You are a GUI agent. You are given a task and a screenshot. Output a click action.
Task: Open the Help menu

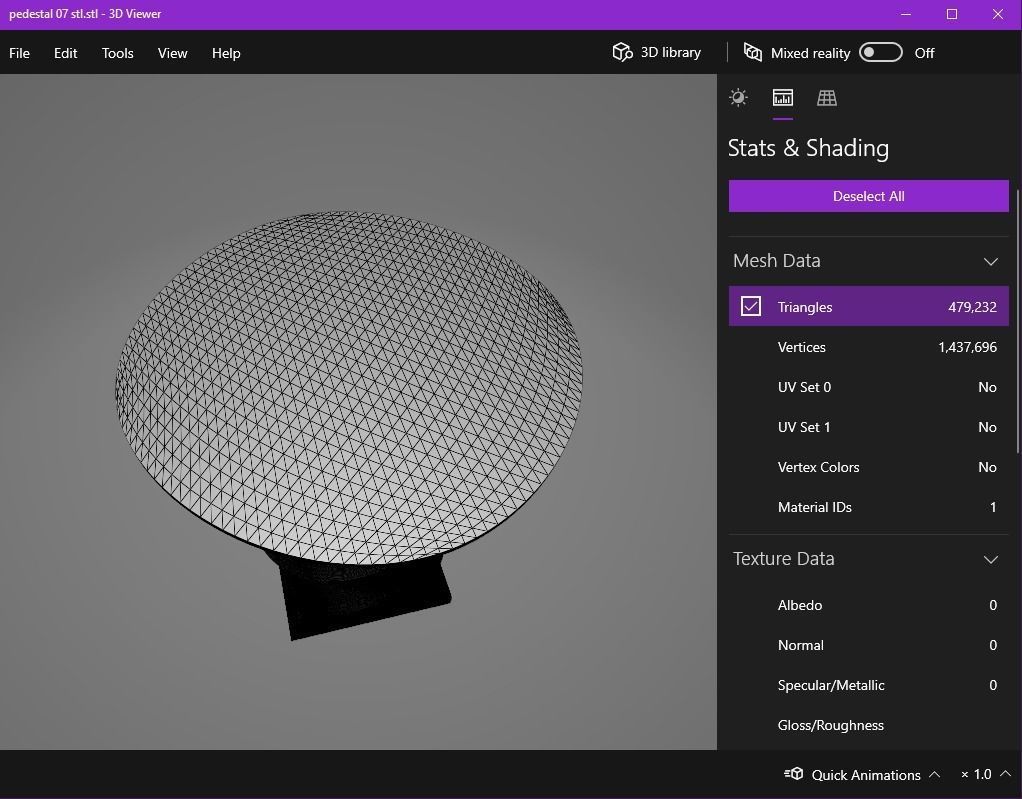pos(226,53)
